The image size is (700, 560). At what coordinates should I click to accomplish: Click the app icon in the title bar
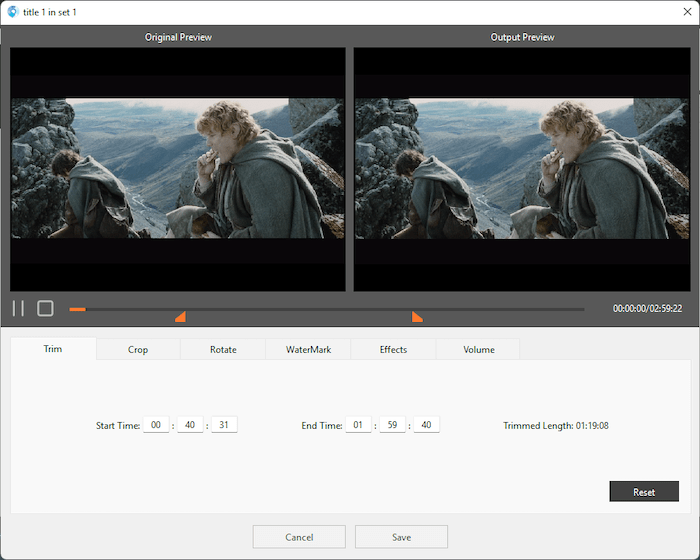[12, 12]
